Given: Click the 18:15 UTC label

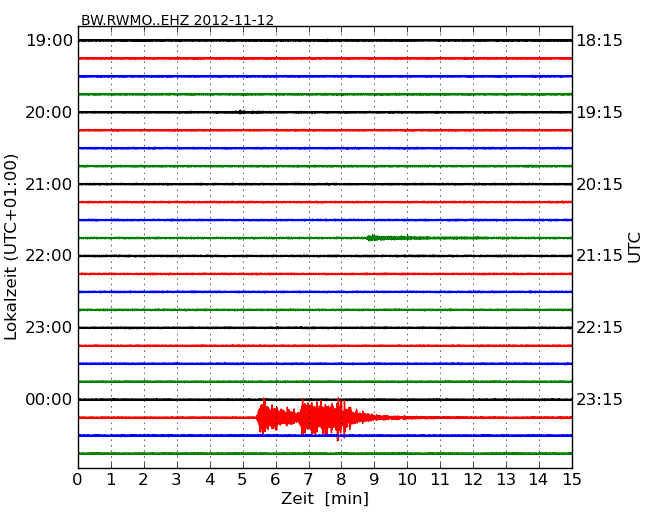Looking at the screenshot, I should tap(599, 41).
